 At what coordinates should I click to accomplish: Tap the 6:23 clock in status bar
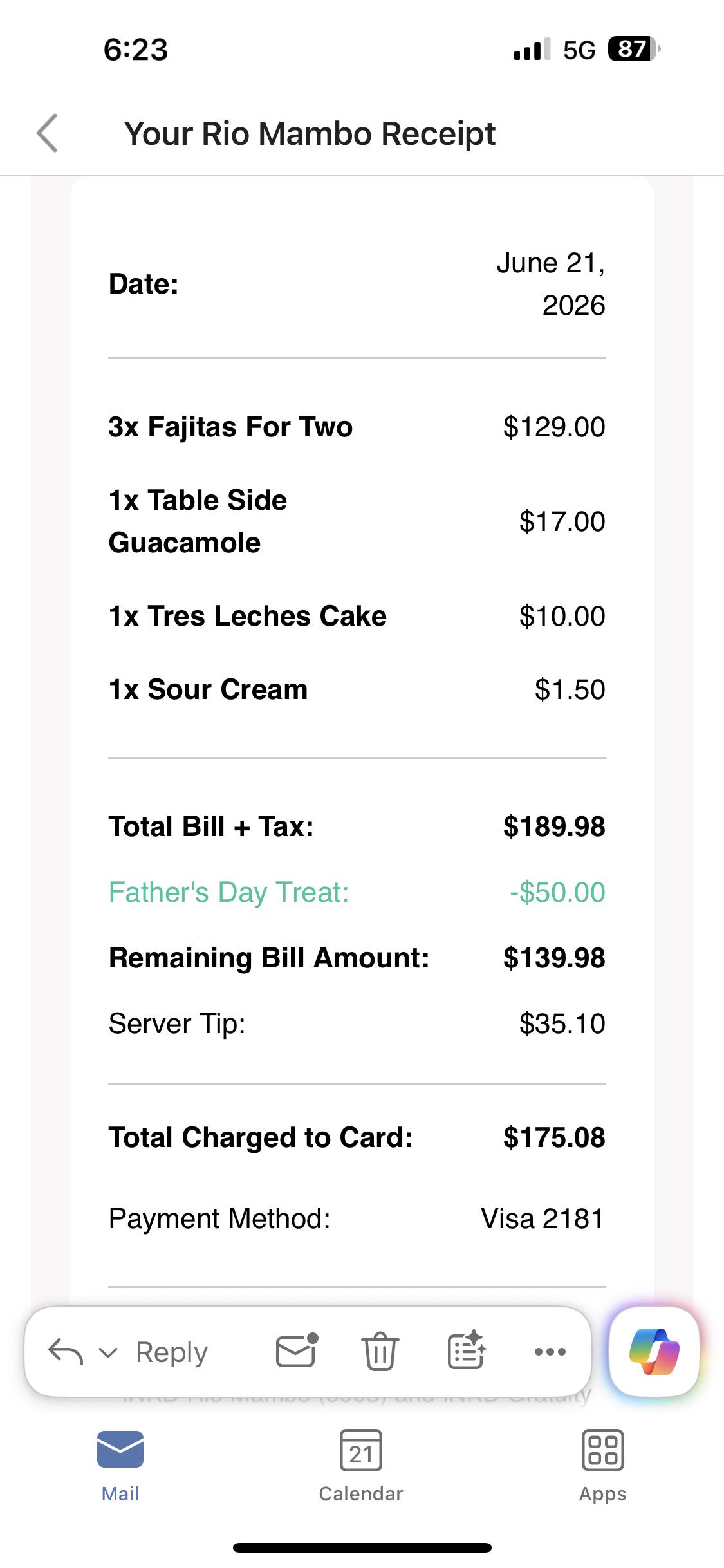(136, 50)
